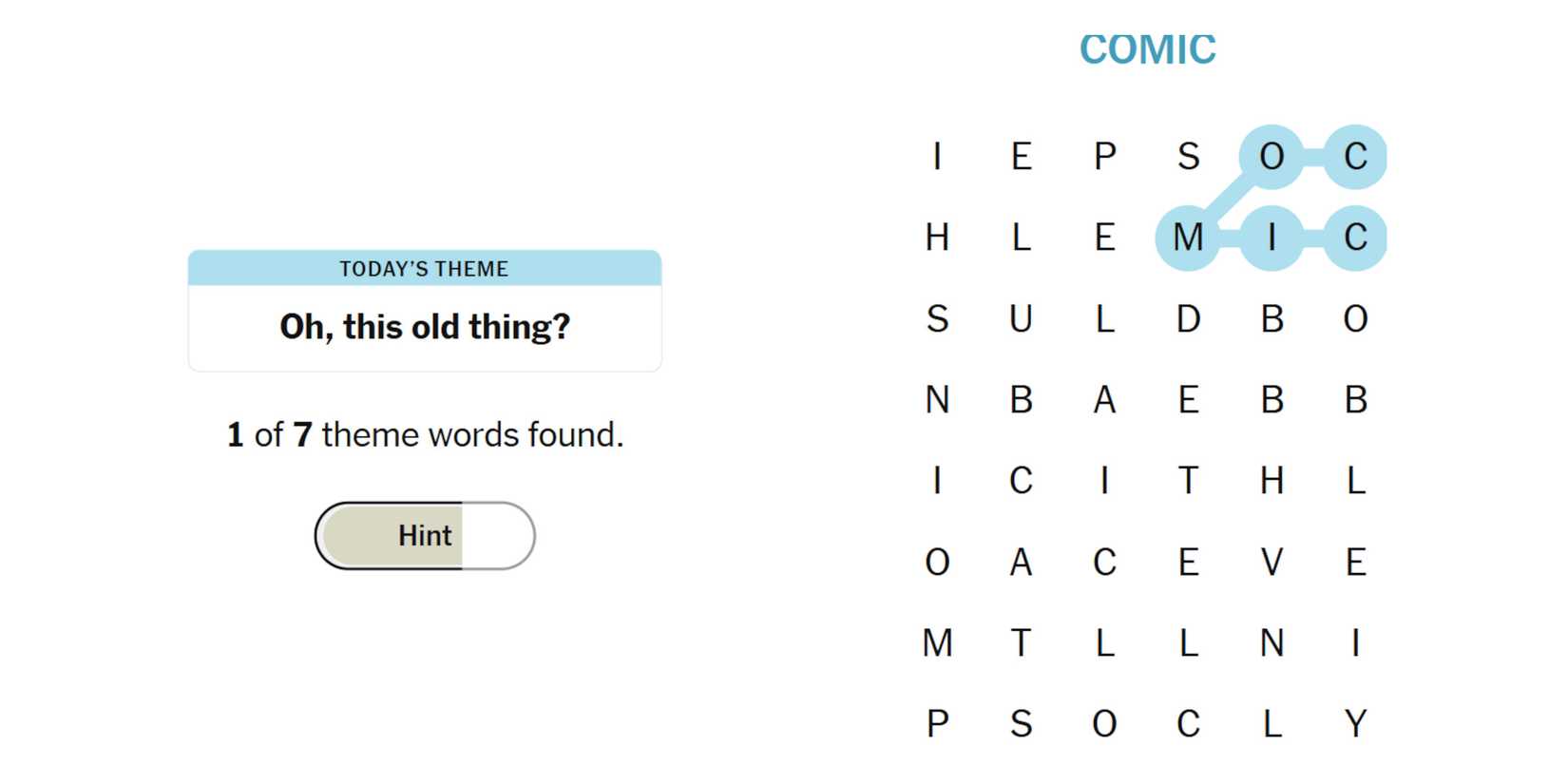Select the letter Y in the grid
The image size is (1568, 784).
1355,724
